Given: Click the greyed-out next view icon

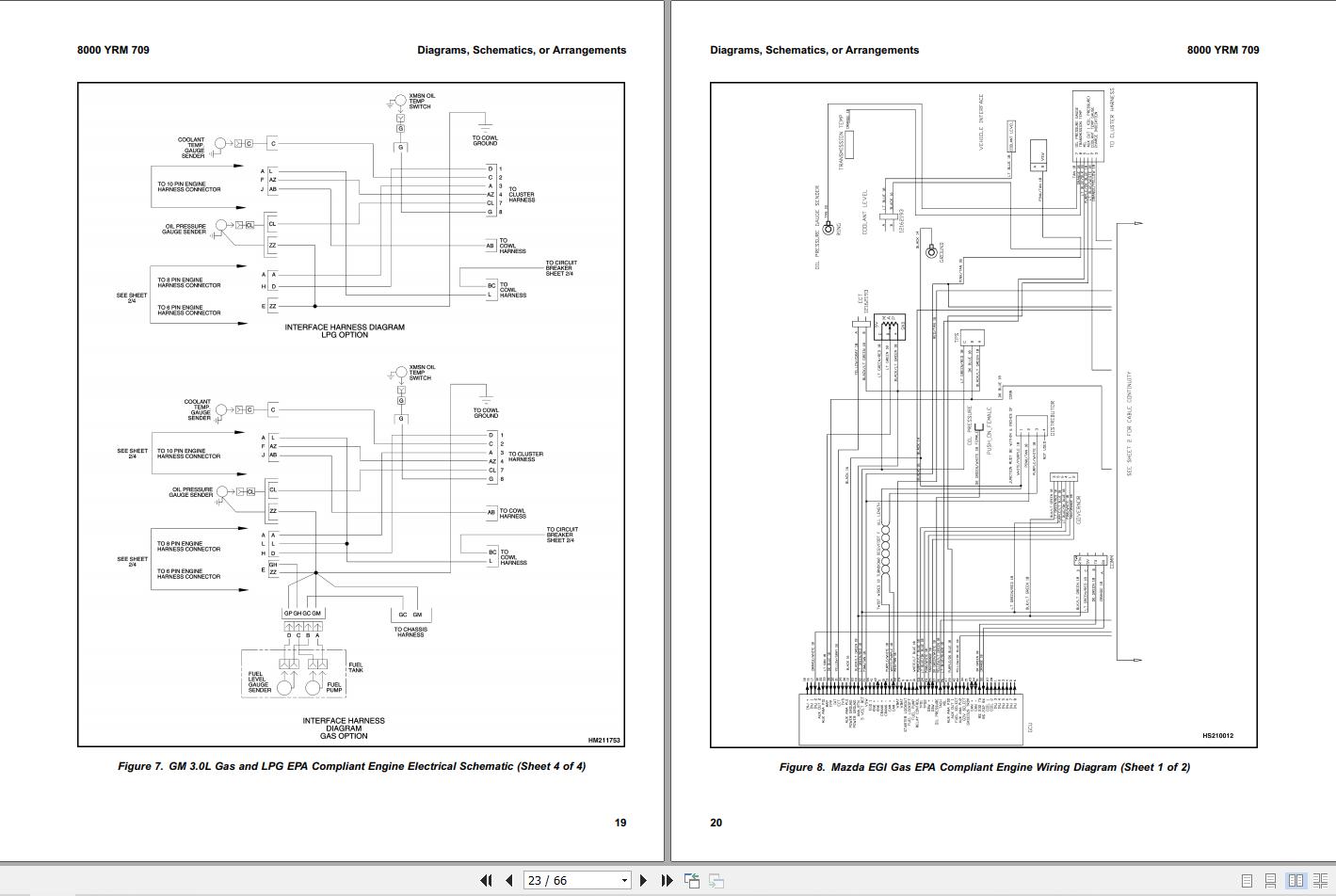Looking at the screenshot, I should [716, 880].
